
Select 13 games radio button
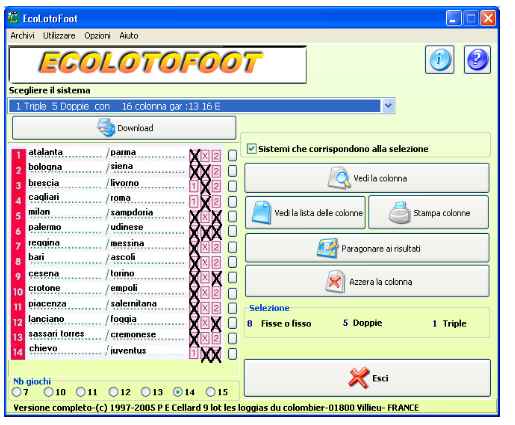click(x=145, y=392)
